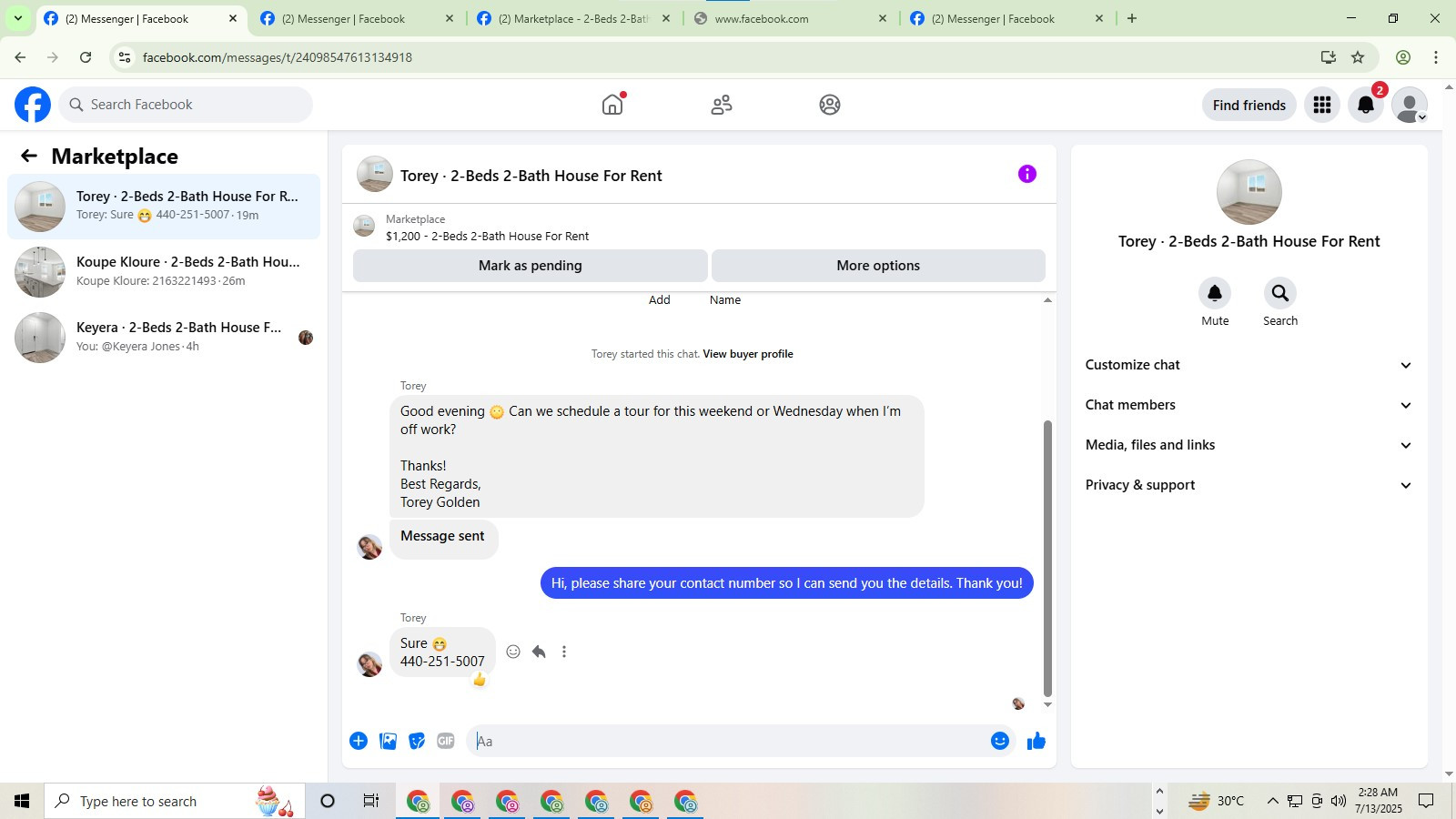1456x819 pixels.
Task: Open the Groups icon in top navigation
Action: [830, 105]
